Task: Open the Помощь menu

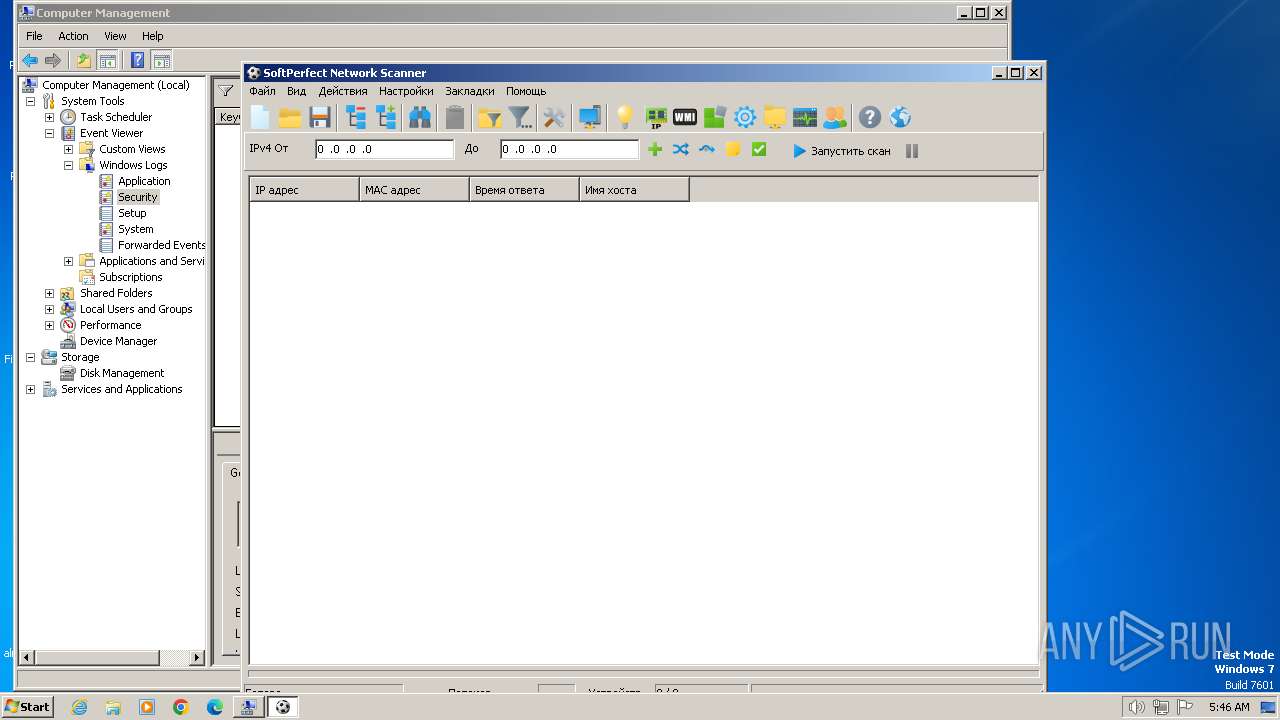Action: tap(526, 91)
